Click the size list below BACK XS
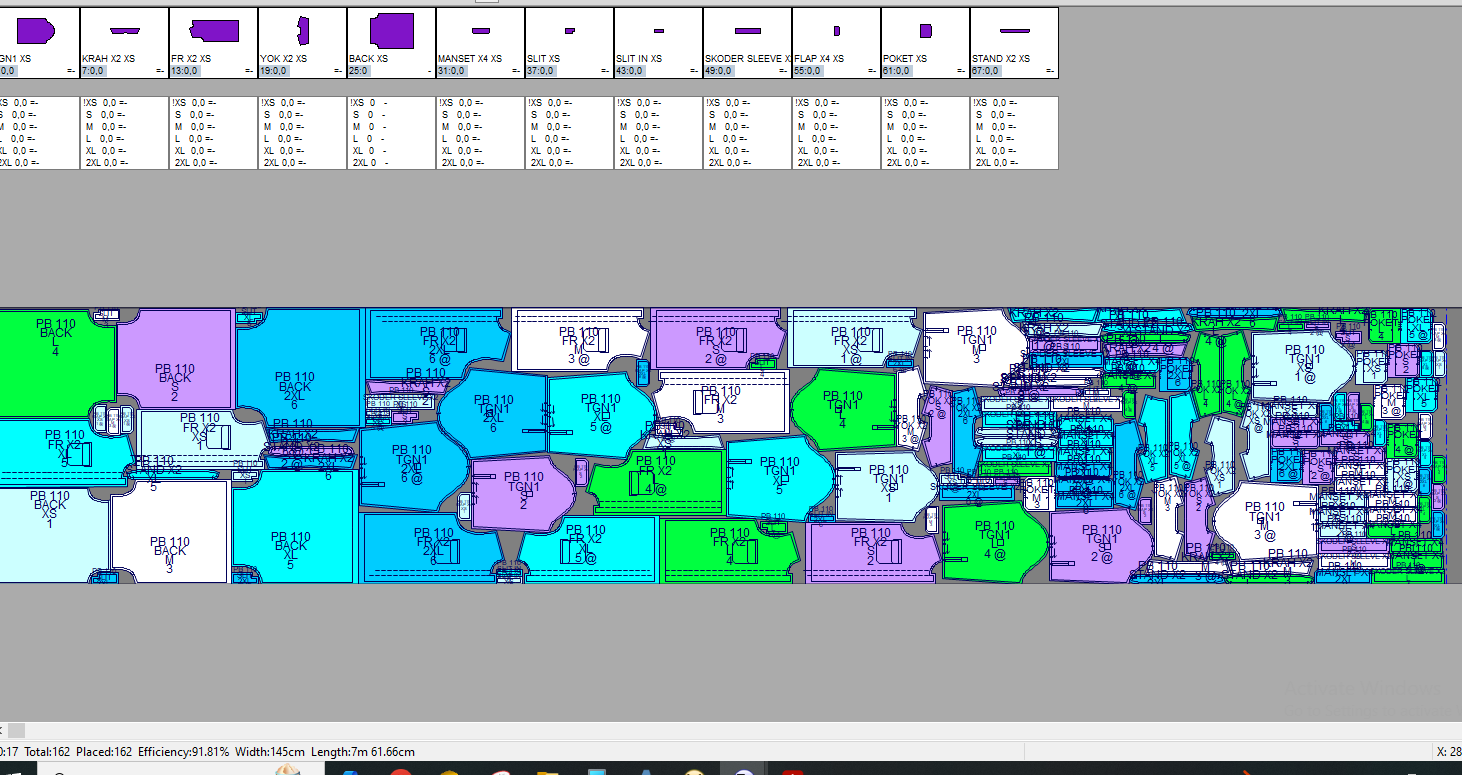Viewport: 1462px width, 775px height. [x=391, y=133]
